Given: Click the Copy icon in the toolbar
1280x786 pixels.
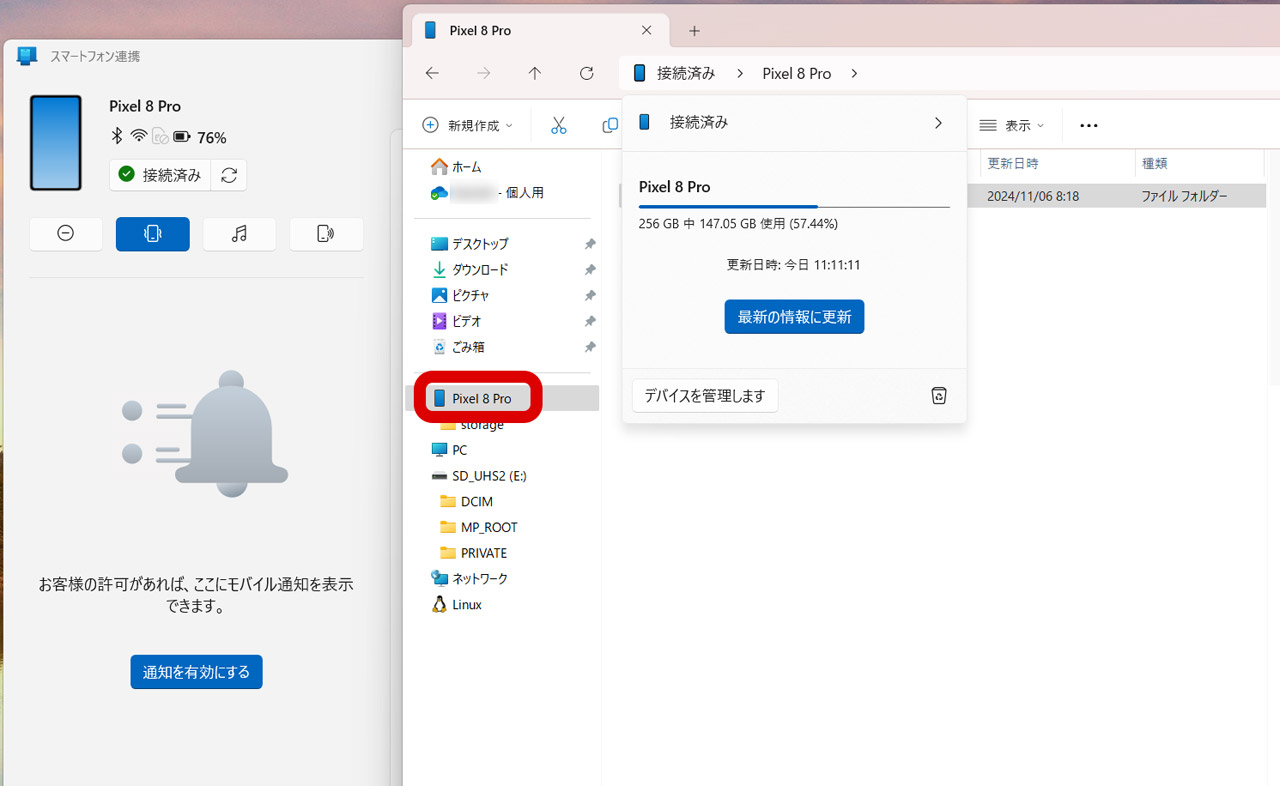Looking at the screenshot, I should [x=609, y=124].
